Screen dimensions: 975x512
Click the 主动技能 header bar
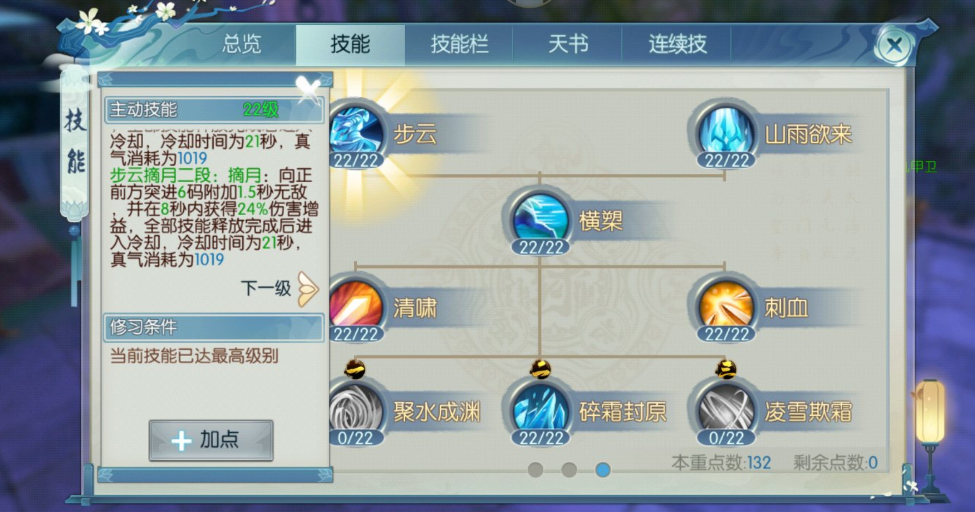(x=214, y=110)
